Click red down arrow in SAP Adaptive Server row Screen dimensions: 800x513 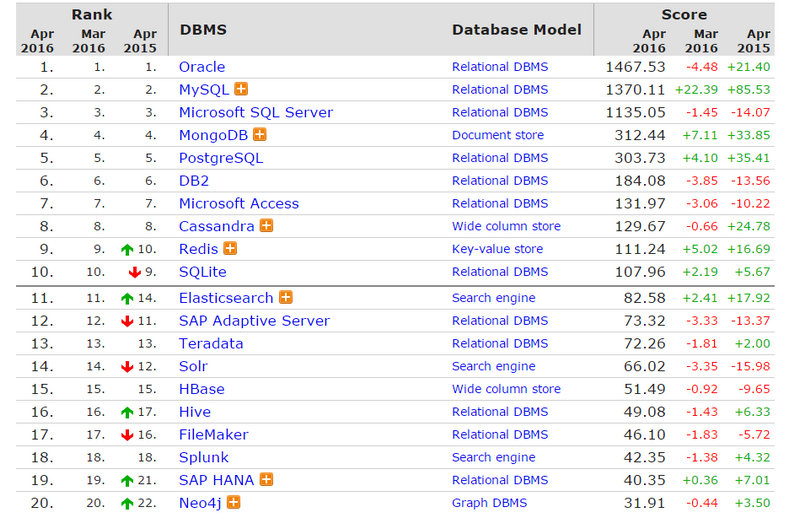click(x=127, y=321)
